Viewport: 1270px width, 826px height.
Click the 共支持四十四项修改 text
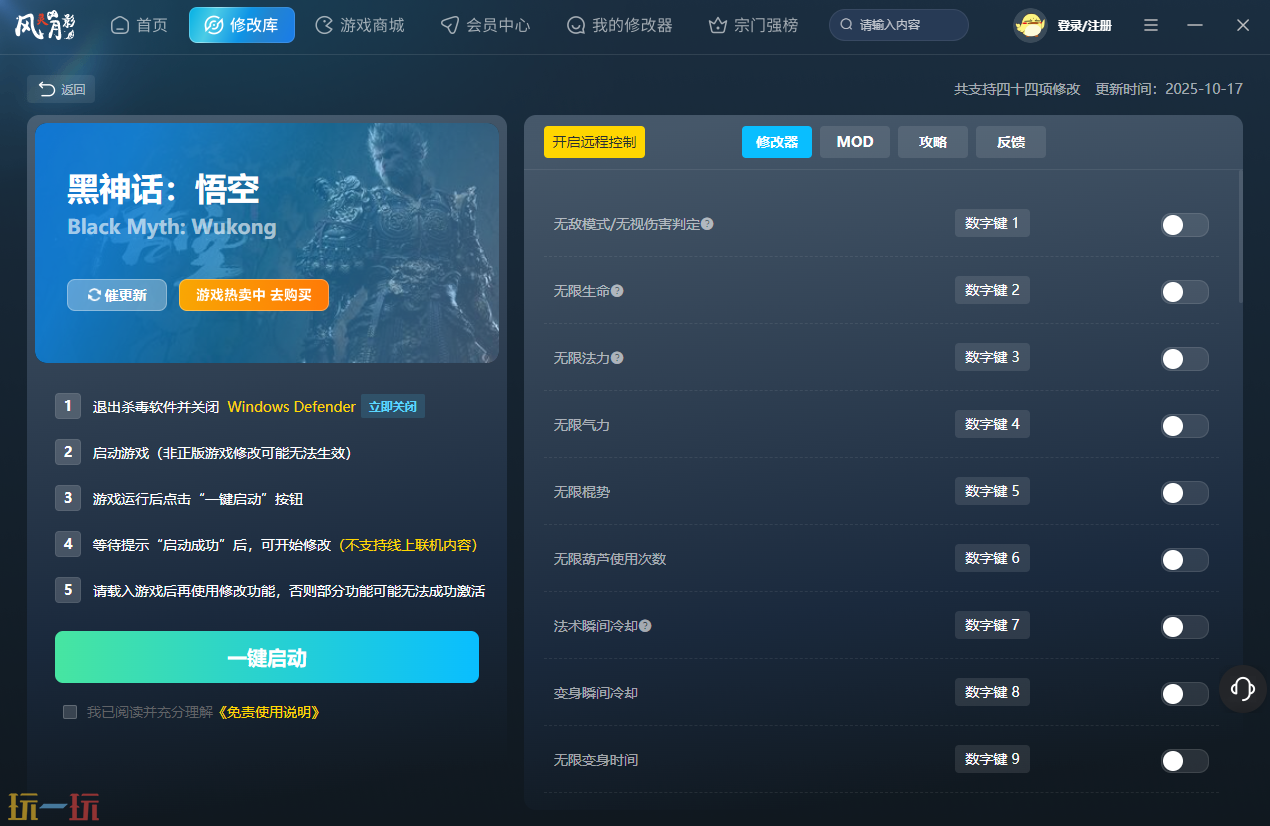[1017, 89]
